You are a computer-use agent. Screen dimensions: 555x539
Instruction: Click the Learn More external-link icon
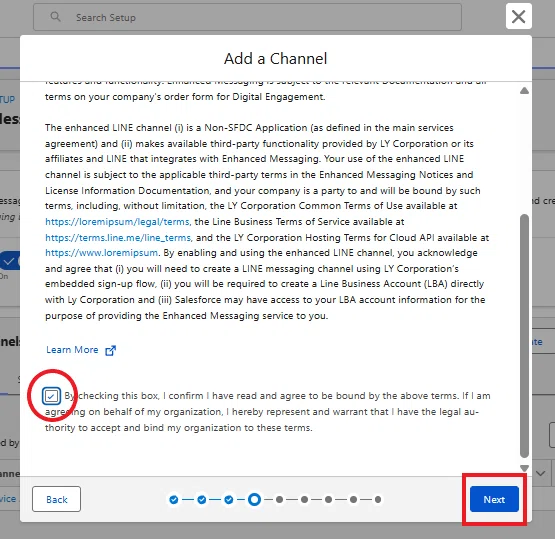pyautogui.click(x=110, y=350)
